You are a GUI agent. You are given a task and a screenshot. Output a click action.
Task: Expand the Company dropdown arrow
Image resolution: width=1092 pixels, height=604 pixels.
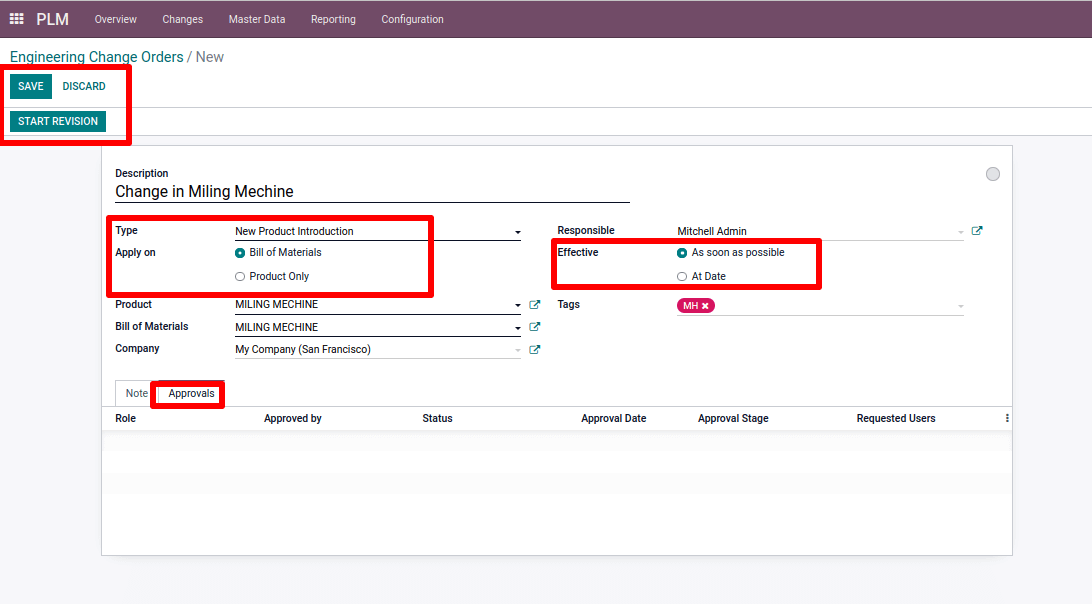(517, 350)
